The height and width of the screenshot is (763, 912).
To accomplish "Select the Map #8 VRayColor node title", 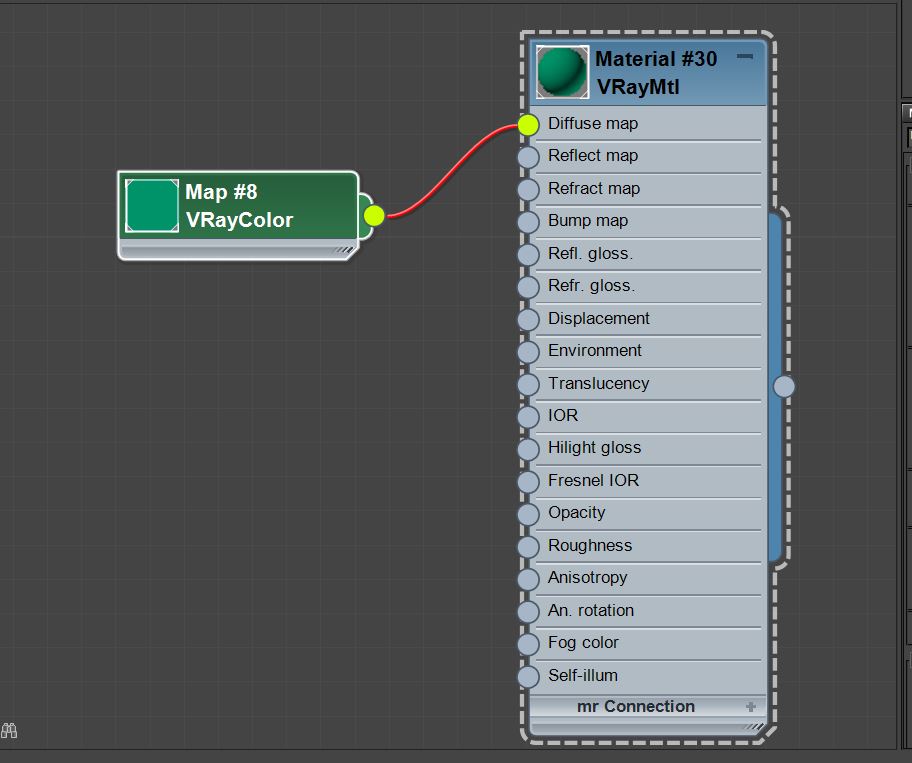I will [x=239, y=205].
